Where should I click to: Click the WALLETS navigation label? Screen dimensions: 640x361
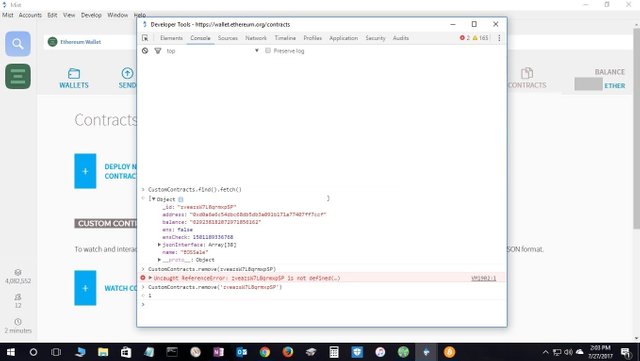[74, 85]
